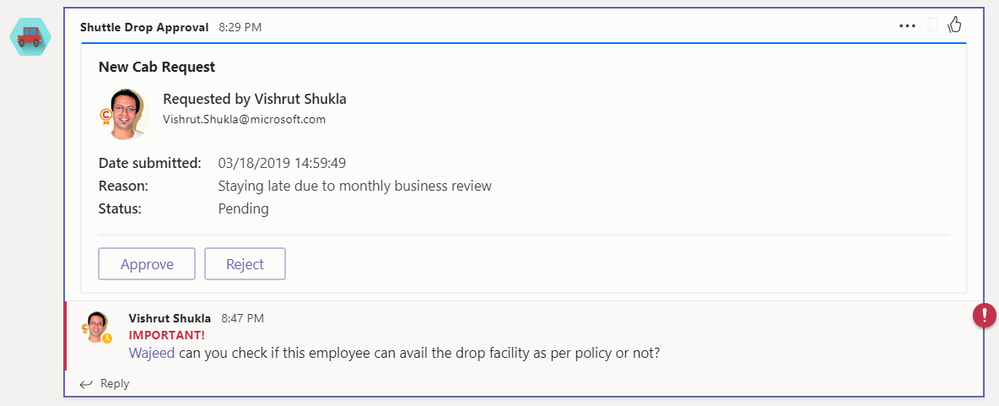This screenshot has width=999, height=406.
Task: Click the Shuttle Drop Approval sender name
Action: tap(144, 27)
